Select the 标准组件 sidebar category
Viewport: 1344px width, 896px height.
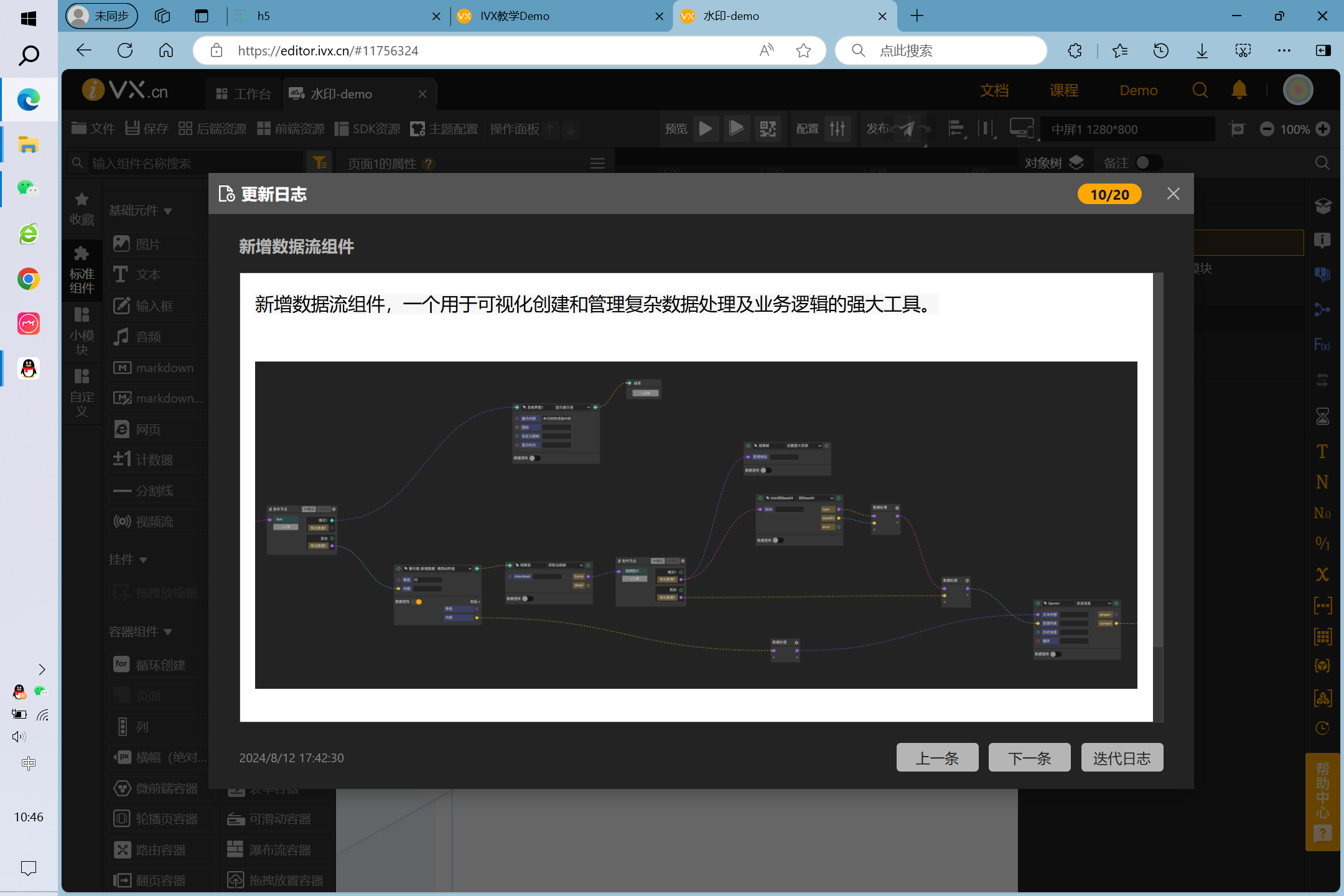[x=82, y=271]
